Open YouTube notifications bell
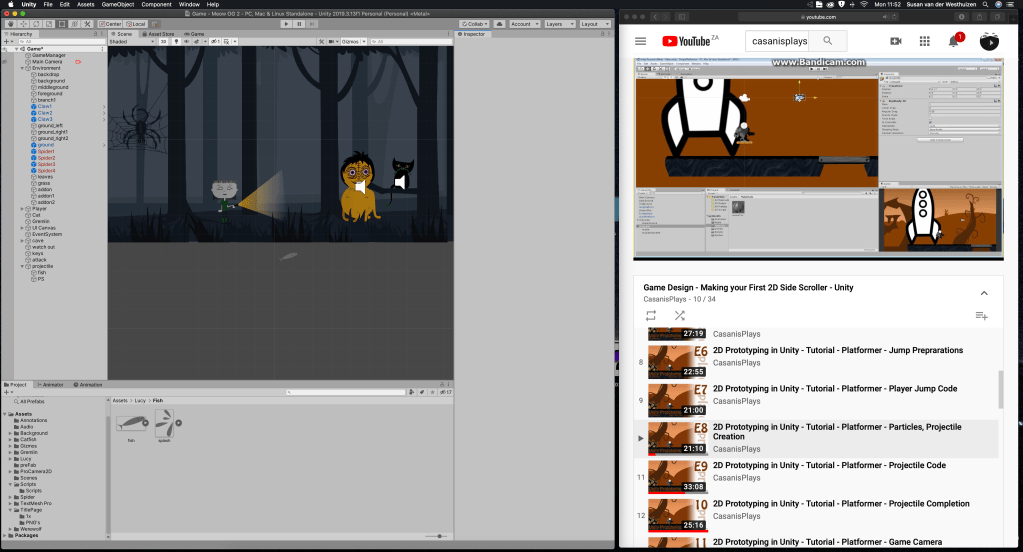Image resolution: width=1023 pixels, height=552 pixels. click(954, 41)
